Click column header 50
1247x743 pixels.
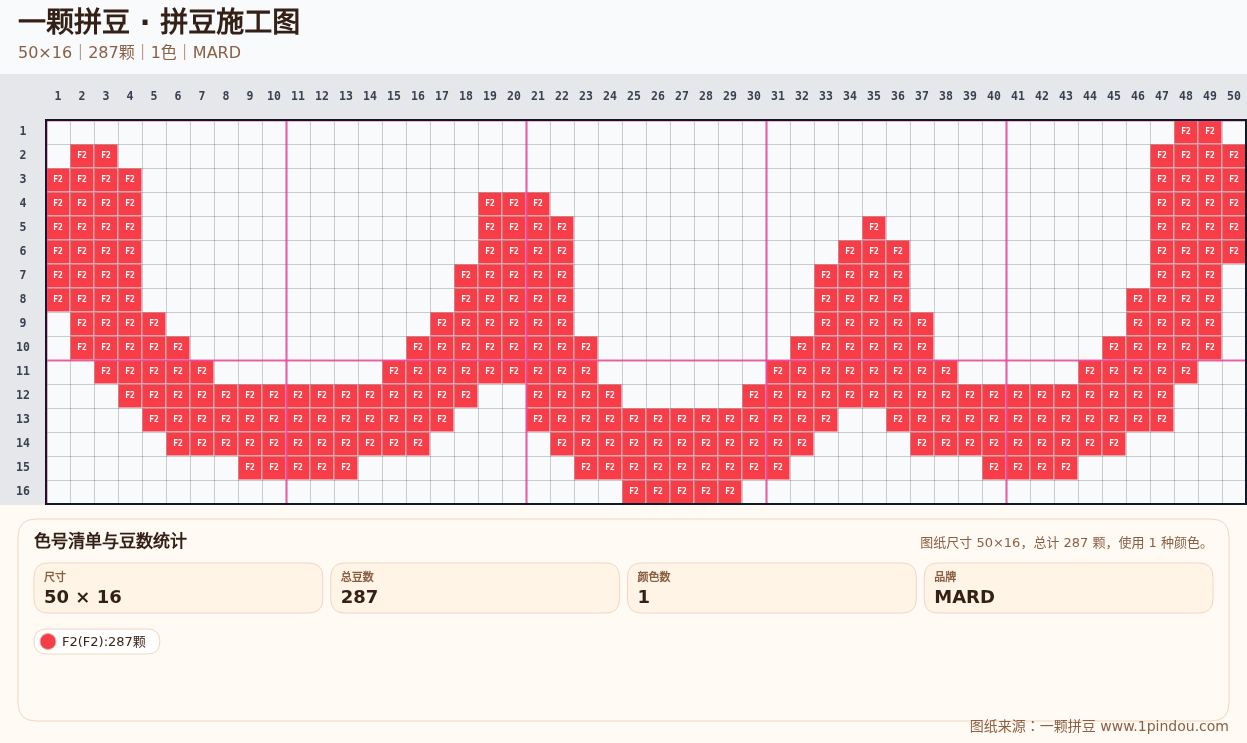coord(1234,96)
